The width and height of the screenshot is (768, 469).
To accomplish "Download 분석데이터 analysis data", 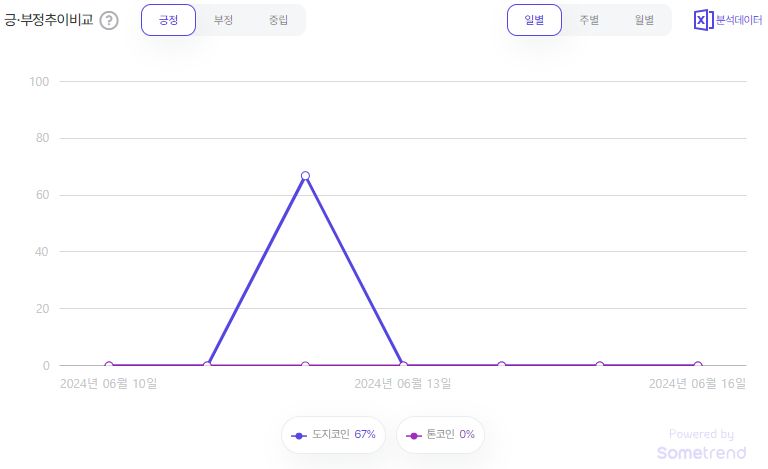I will coord(739,20).
